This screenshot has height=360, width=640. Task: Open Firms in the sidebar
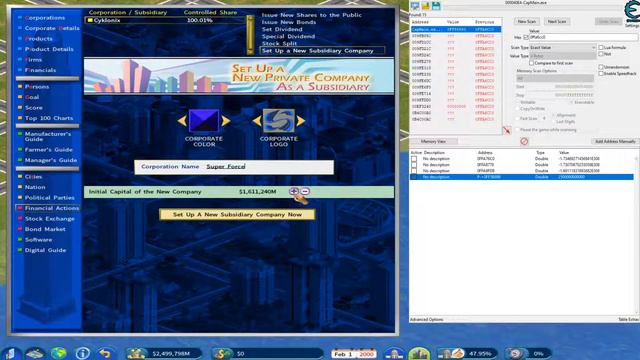33,59
